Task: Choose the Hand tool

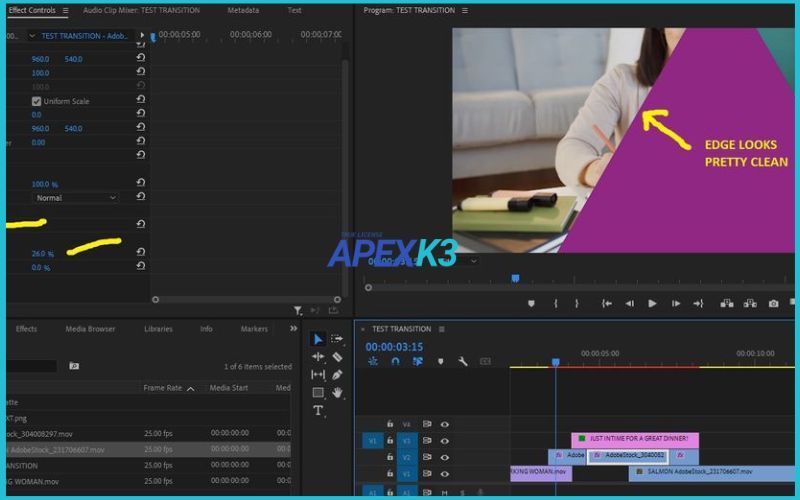Action: tap(337, 393)
